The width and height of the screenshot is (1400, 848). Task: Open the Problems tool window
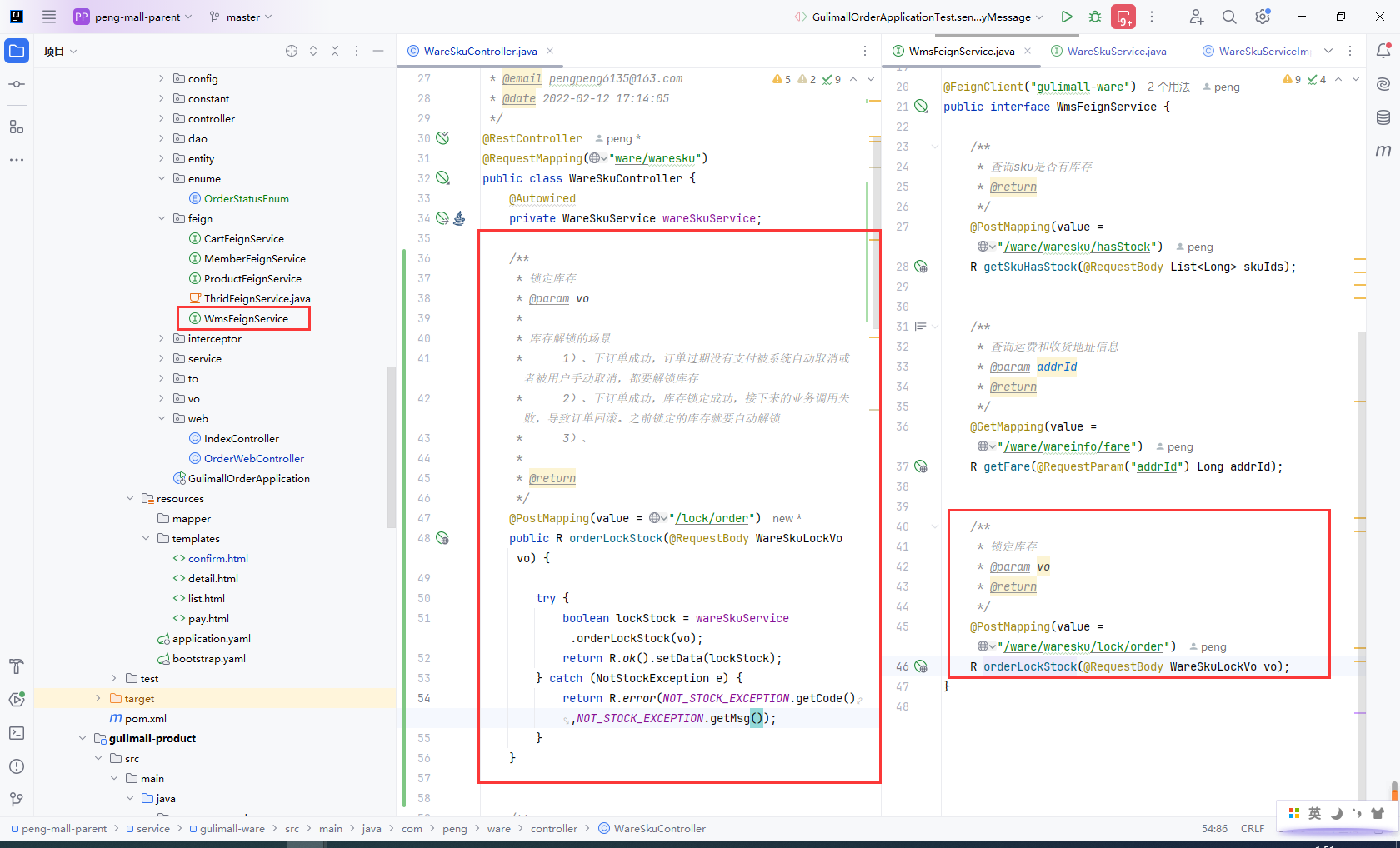coord(17,766)
